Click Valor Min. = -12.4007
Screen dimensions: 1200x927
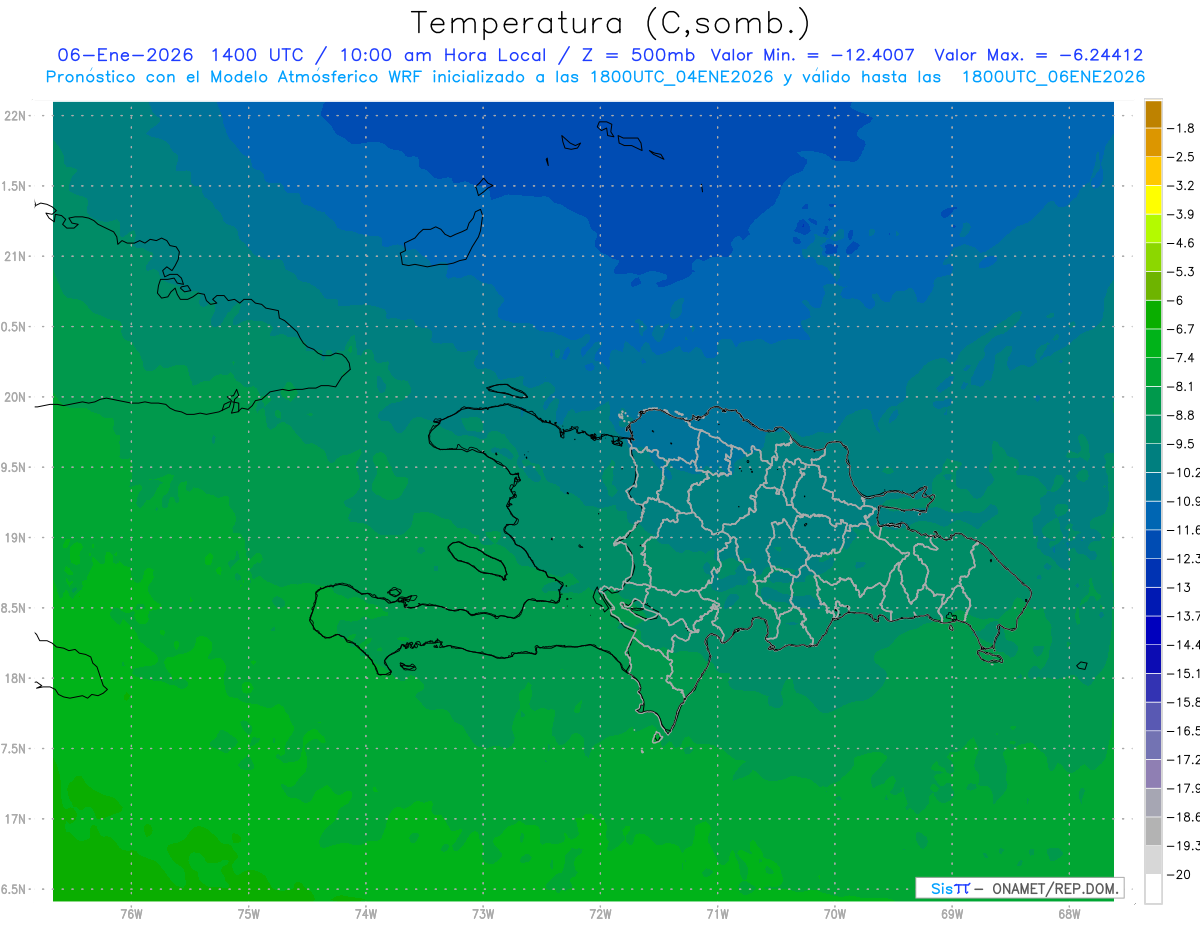[x=814, y=55]
